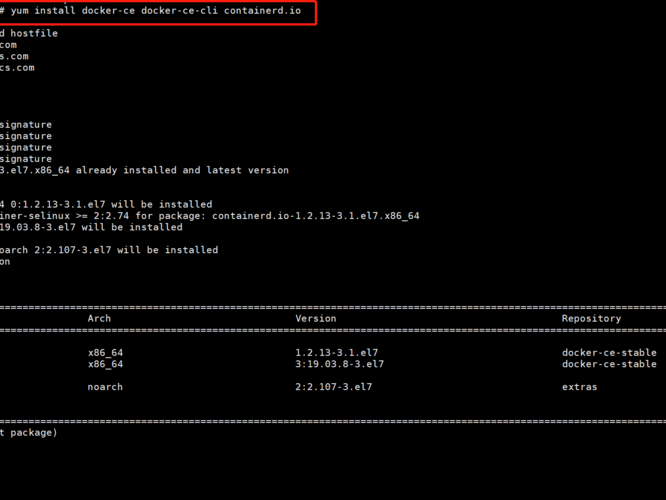Click the yum install docker-ce command line

coord(150,11)
